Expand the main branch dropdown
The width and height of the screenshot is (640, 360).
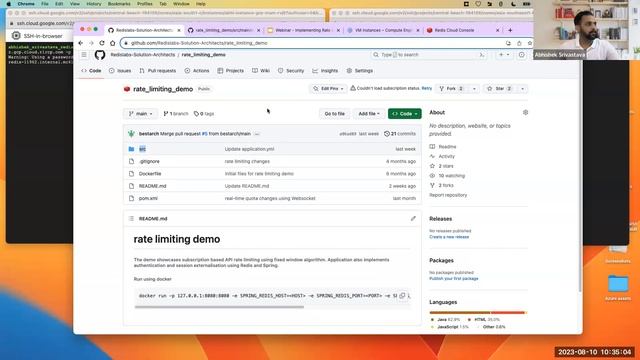click(x=140, y=113)
